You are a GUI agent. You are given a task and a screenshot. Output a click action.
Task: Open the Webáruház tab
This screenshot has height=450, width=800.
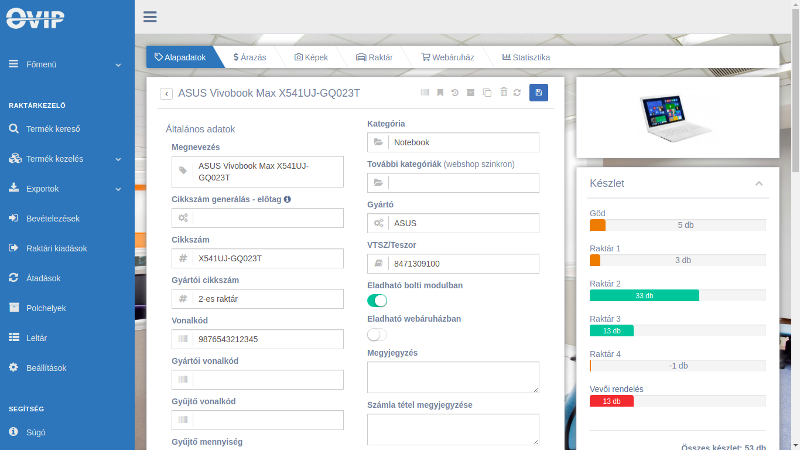[447, 57]
